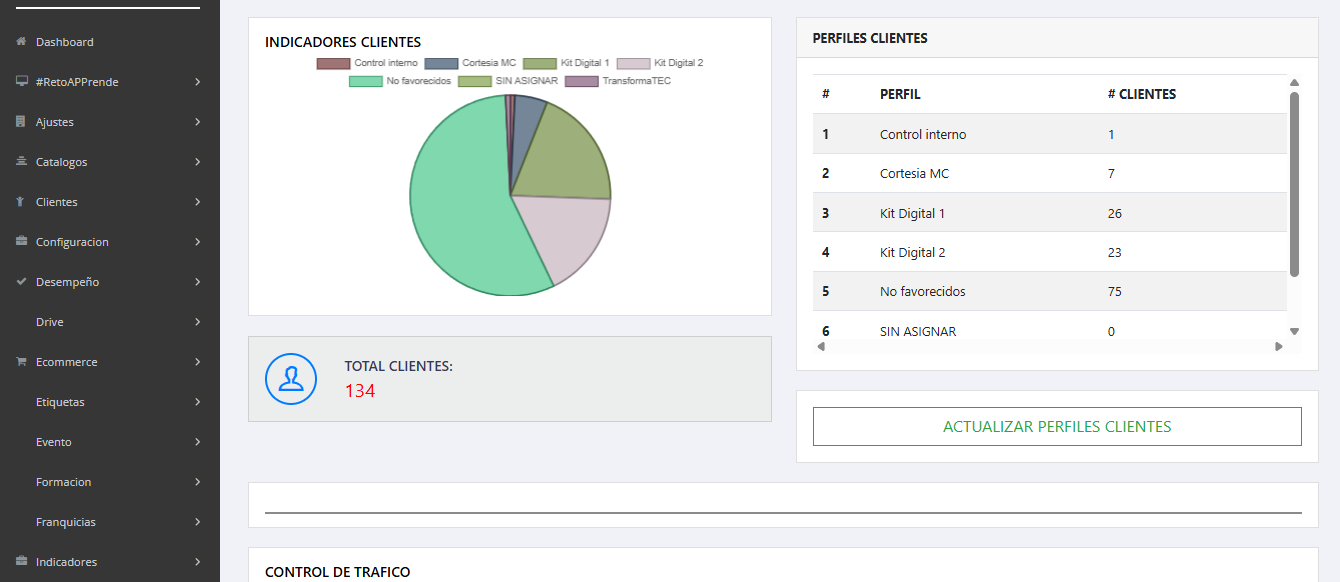Expand the Configuracion chevron
The image size is (1340, 582).
click(198, 242)
